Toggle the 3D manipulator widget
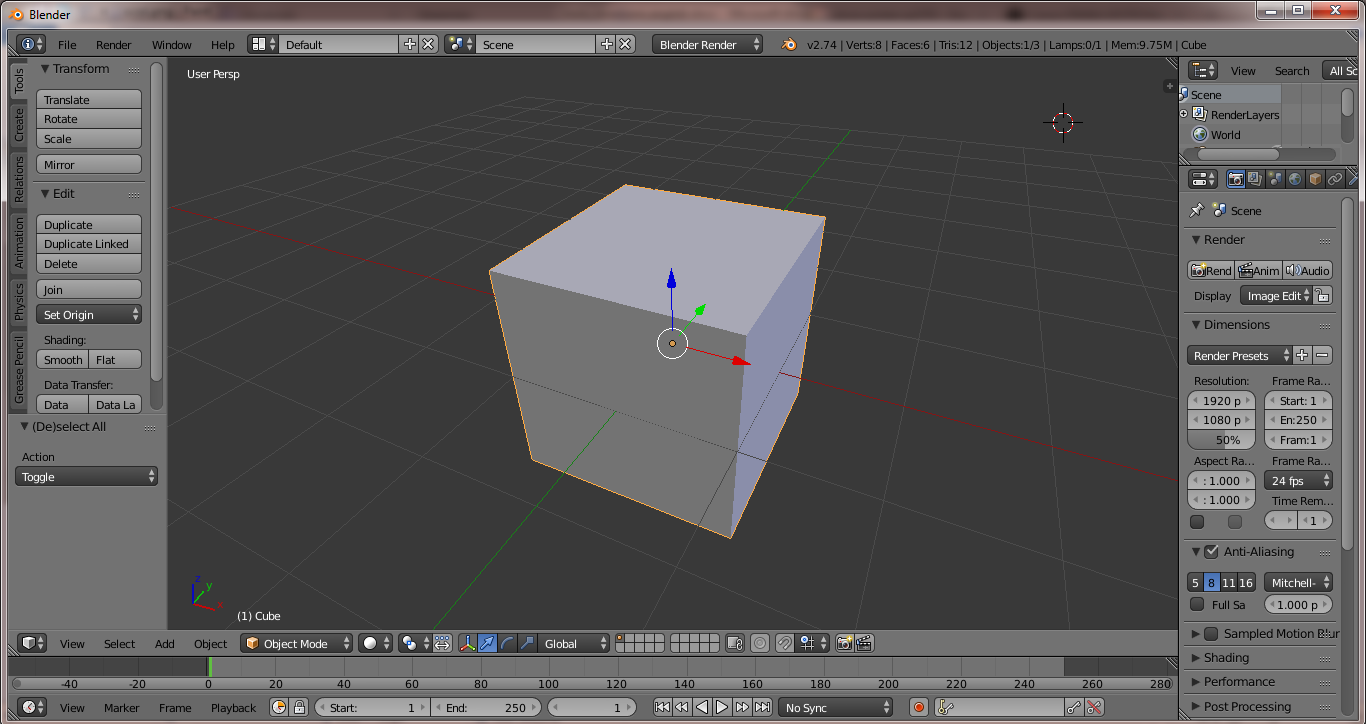 point(468,643)
